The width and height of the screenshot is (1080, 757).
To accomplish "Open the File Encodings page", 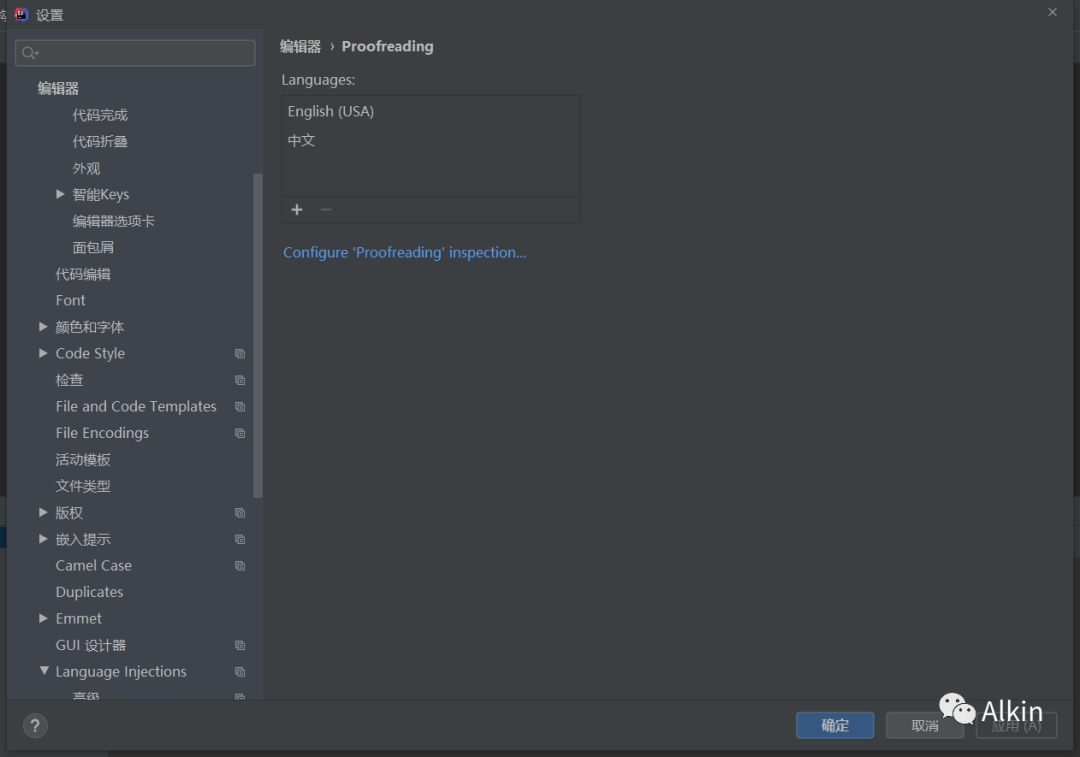I will [102, 433].
